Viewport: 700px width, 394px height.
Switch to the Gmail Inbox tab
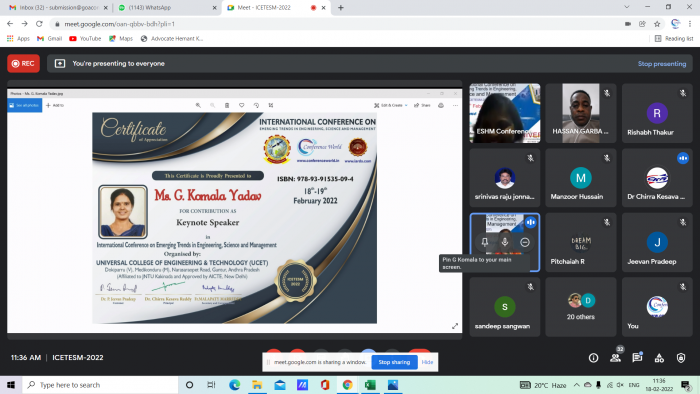click(x=58, y=8)
